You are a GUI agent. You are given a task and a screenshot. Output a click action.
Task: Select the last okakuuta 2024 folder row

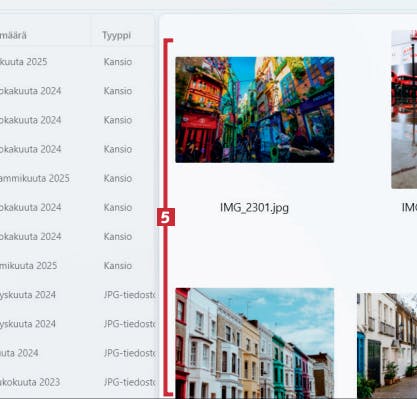click(77, 236)
